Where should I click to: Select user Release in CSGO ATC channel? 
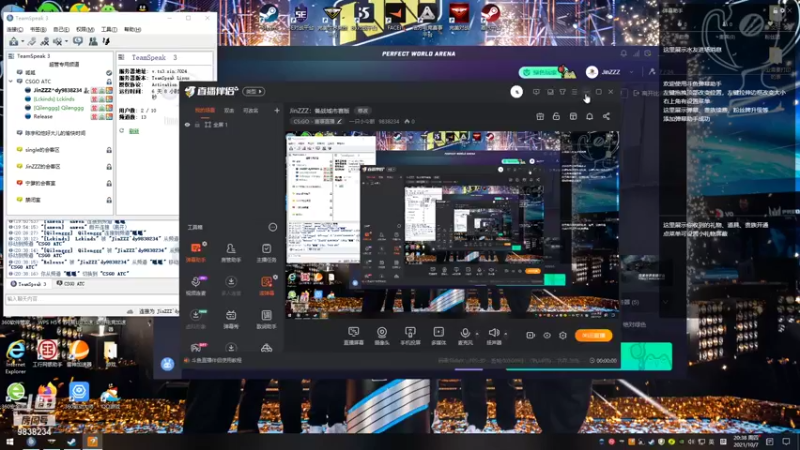coord(43,116)
